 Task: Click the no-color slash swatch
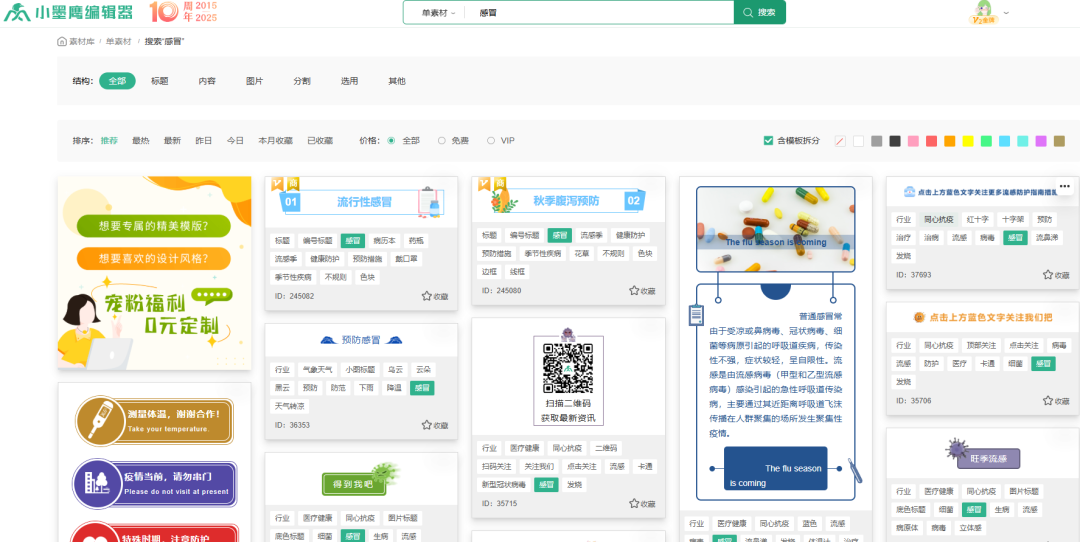pyautogui.click(x=840, y=141)
